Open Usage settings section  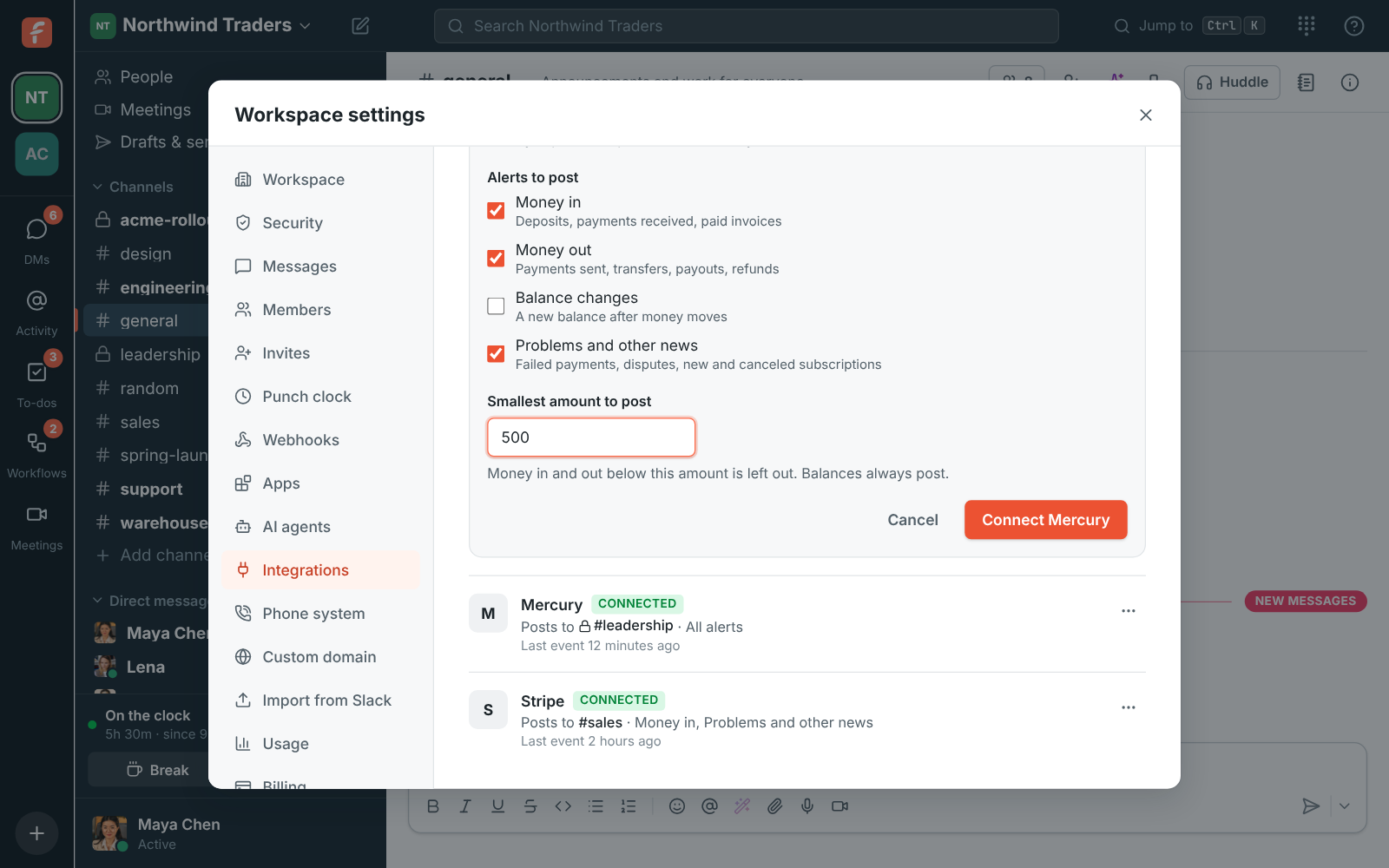(320, 744)
